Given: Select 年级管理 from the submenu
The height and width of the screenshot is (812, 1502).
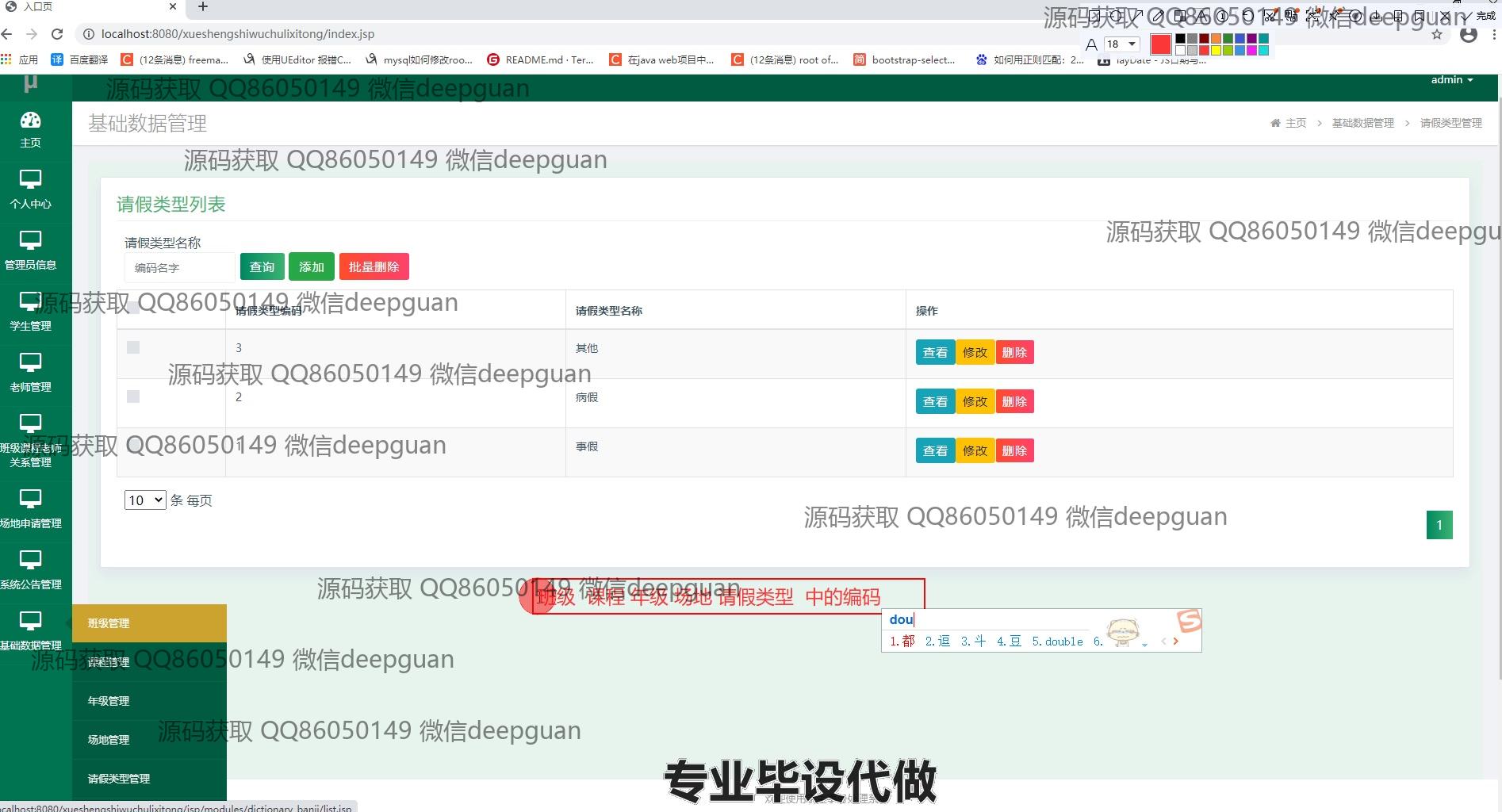Looking at the screenshot, I should 109,701.
